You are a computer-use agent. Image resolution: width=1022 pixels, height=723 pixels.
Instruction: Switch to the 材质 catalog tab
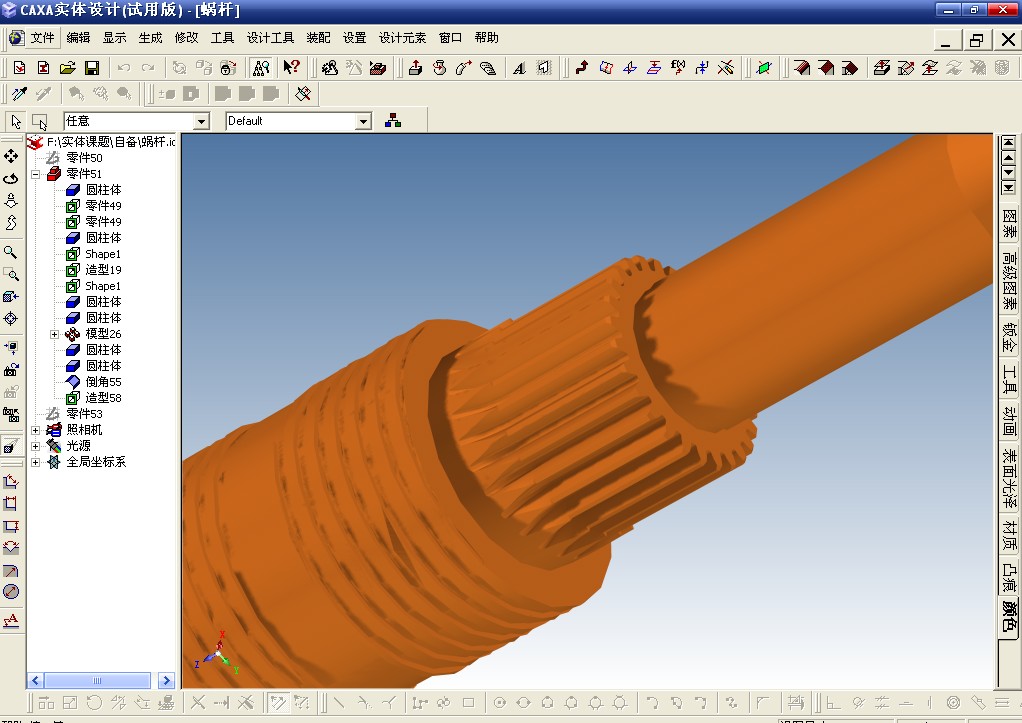[x=1009, y=535]
